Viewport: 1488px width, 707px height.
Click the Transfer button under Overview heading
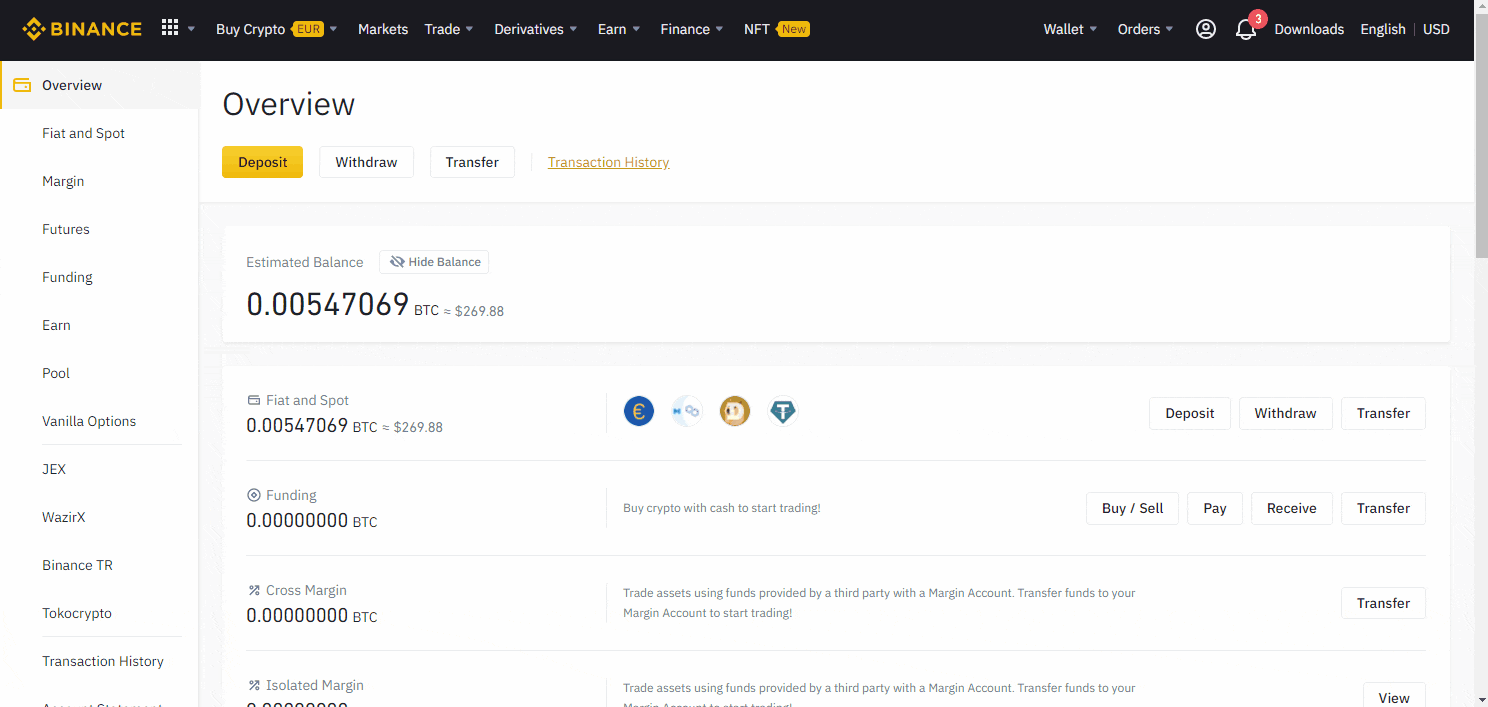click(x=472, y=162)
